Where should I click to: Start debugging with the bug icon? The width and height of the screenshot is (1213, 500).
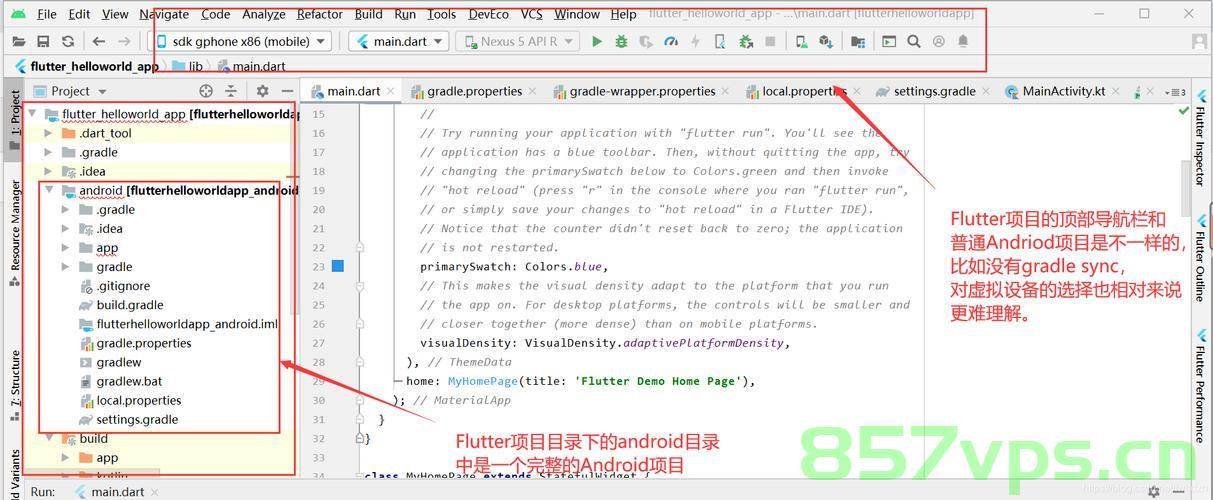click(621, 41)
